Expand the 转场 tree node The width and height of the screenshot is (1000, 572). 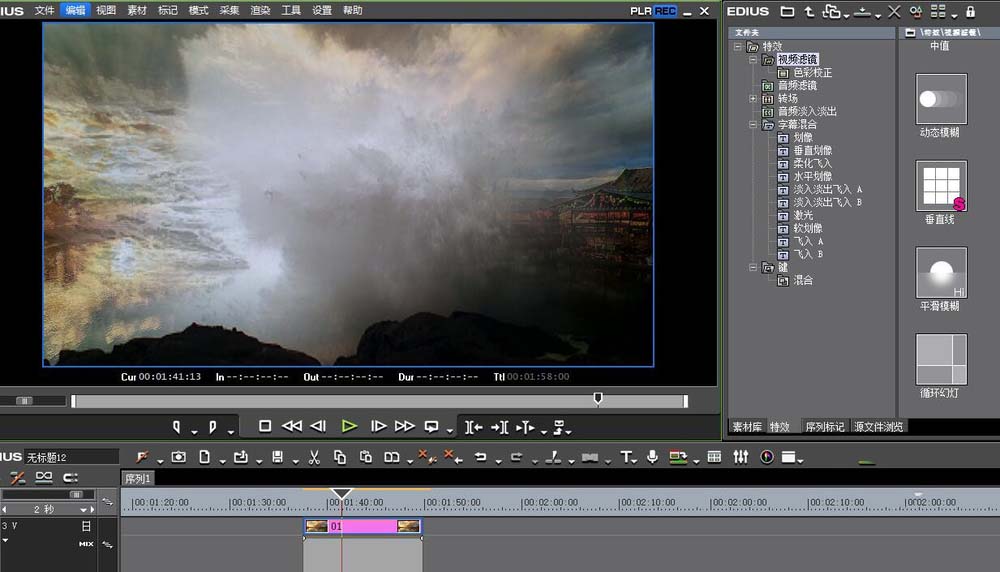click(753, 98)
